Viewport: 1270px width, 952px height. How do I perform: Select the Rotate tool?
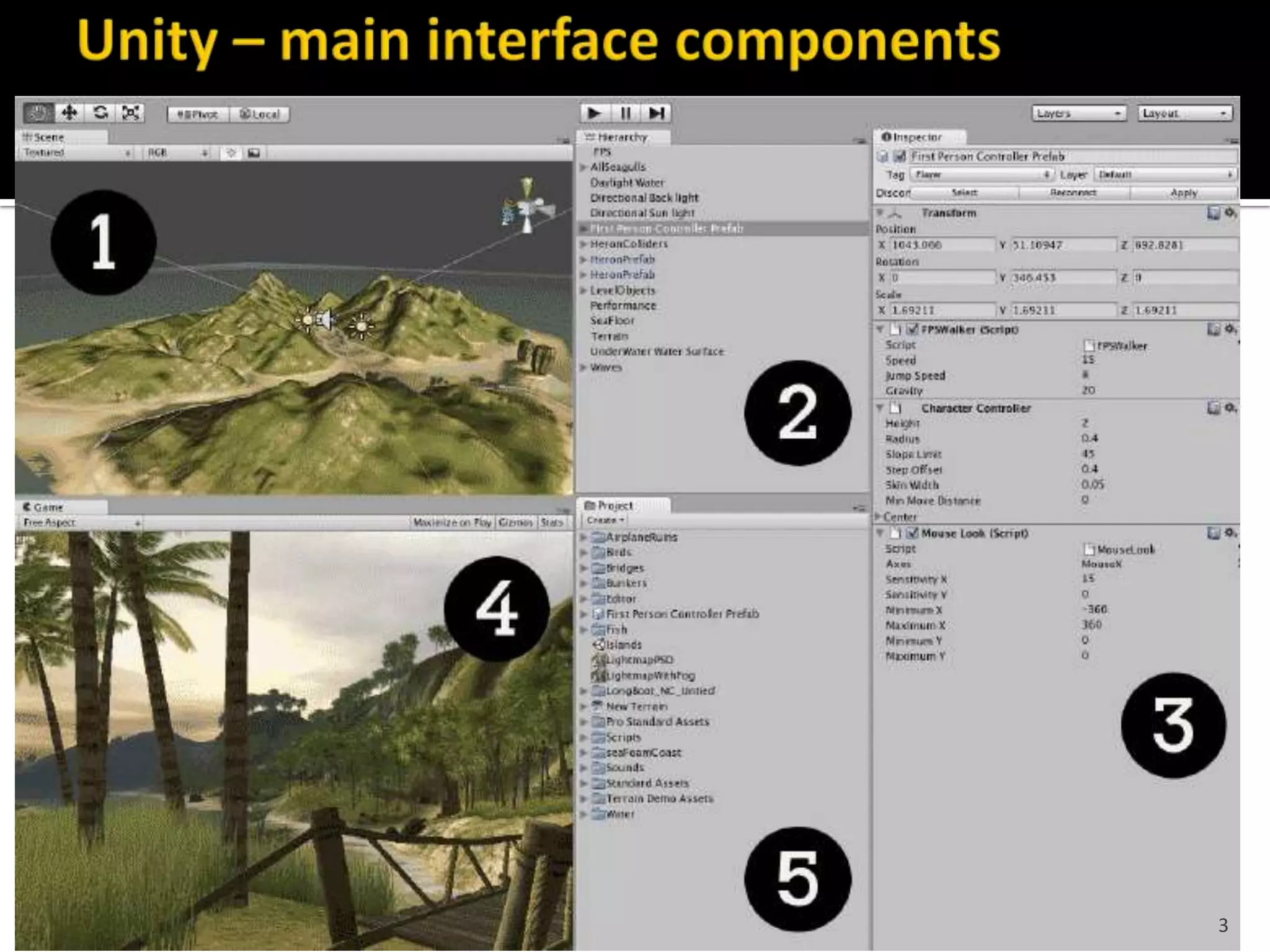100,113
